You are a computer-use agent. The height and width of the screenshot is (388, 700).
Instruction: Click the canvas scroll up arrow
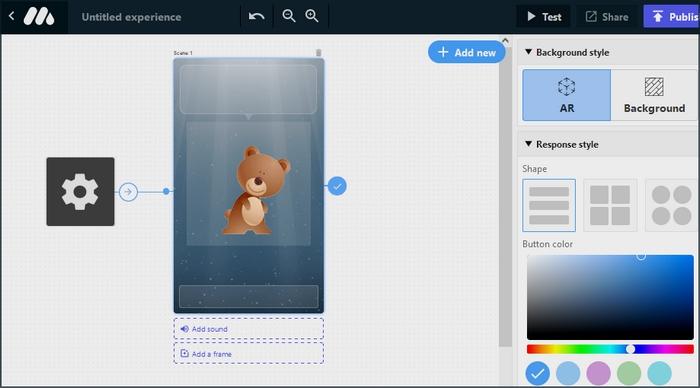click(505, 41)
